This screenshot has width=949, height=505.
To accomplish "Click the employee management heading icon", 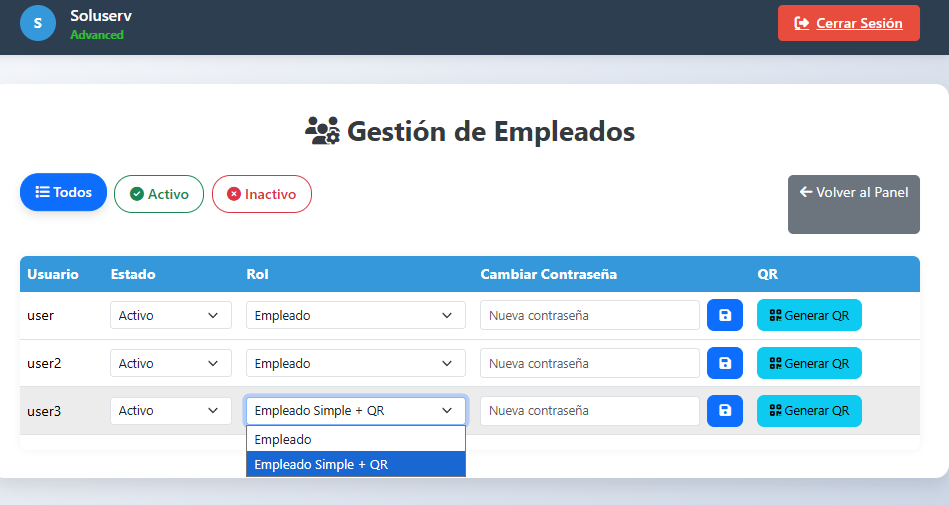I will coord(322,131).
